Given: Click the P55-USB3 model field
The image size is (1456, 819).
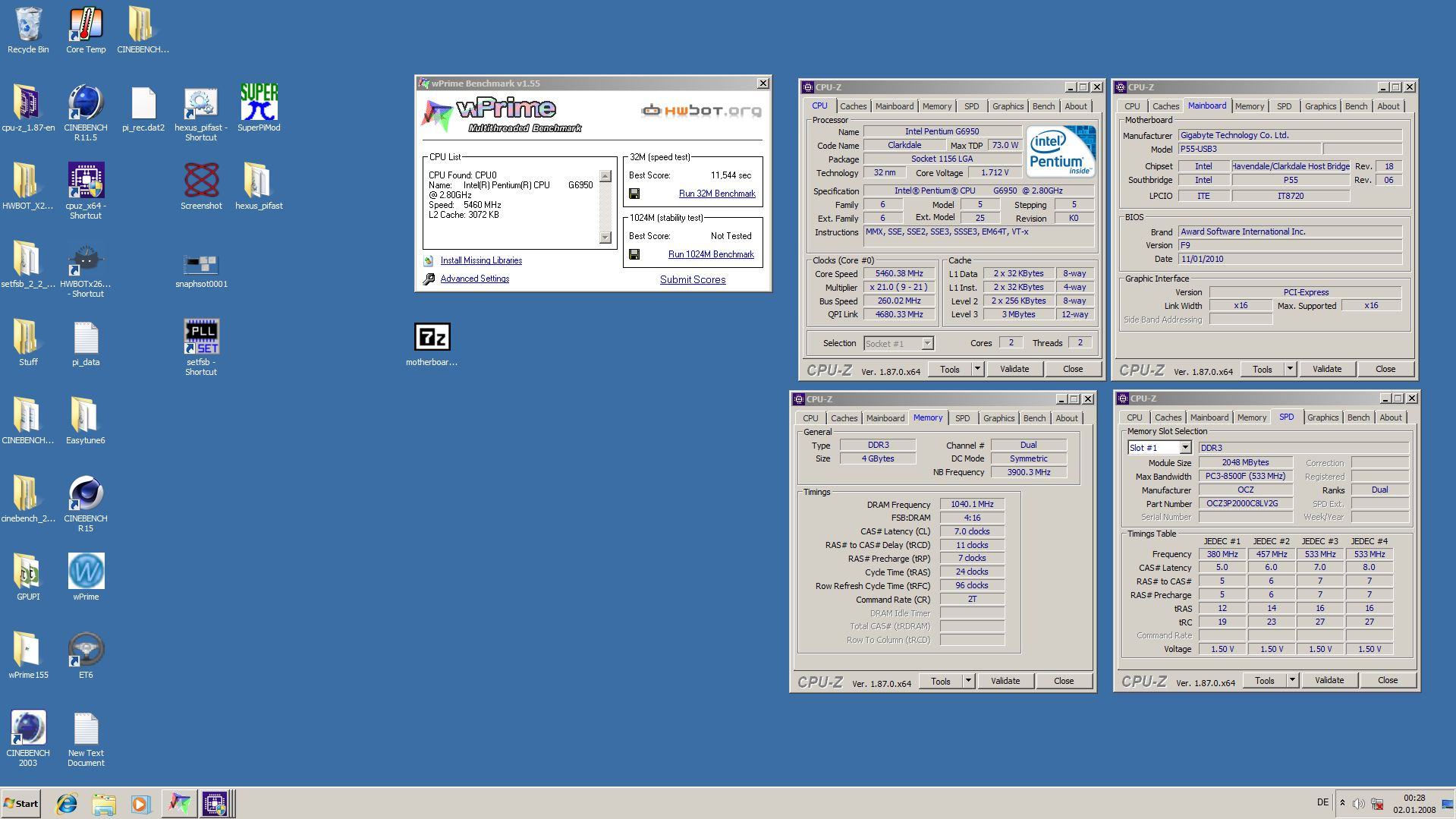Looking at the screenshot, I should [1250, 150].
